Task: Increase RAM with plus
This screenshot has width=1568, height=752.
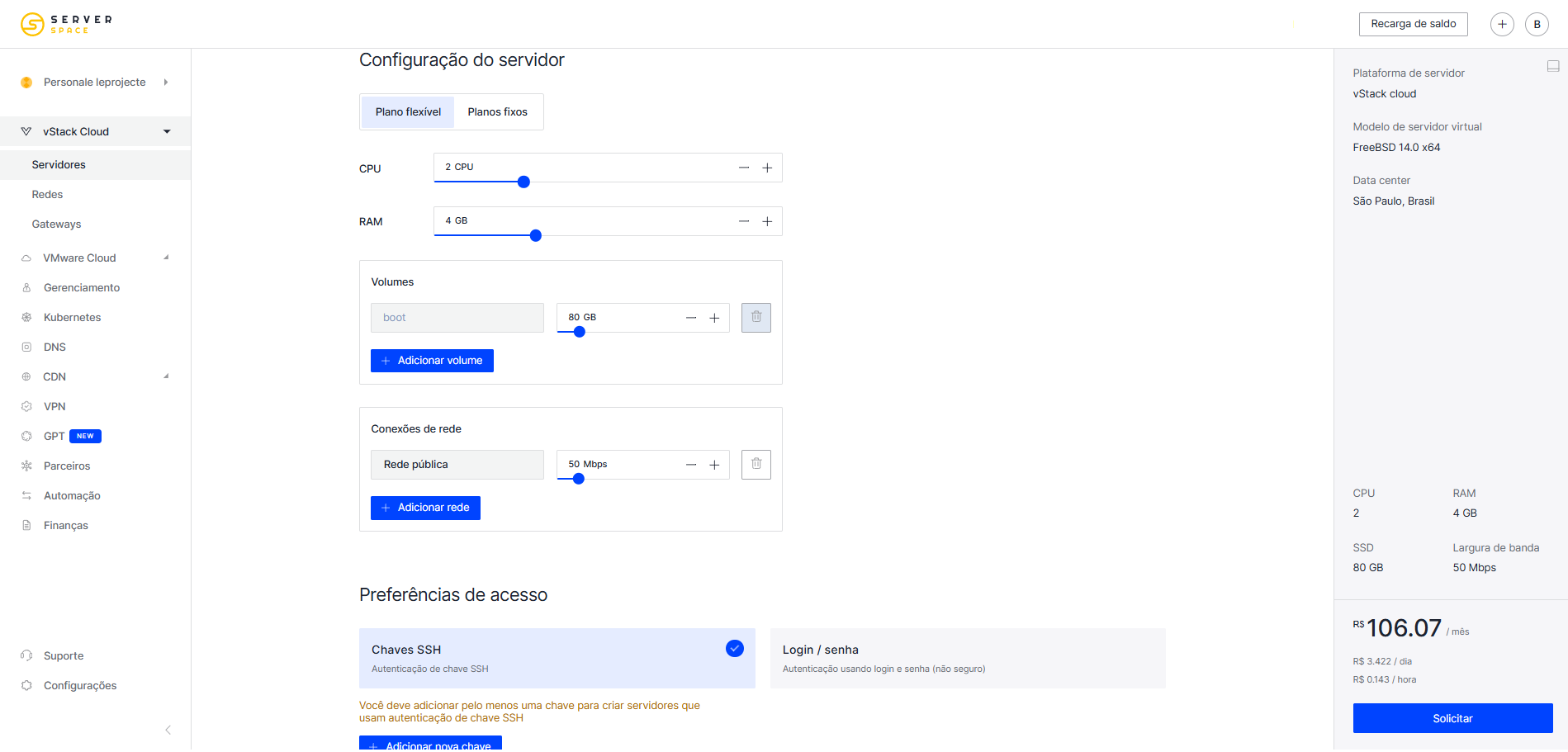Action: (767, 221)
